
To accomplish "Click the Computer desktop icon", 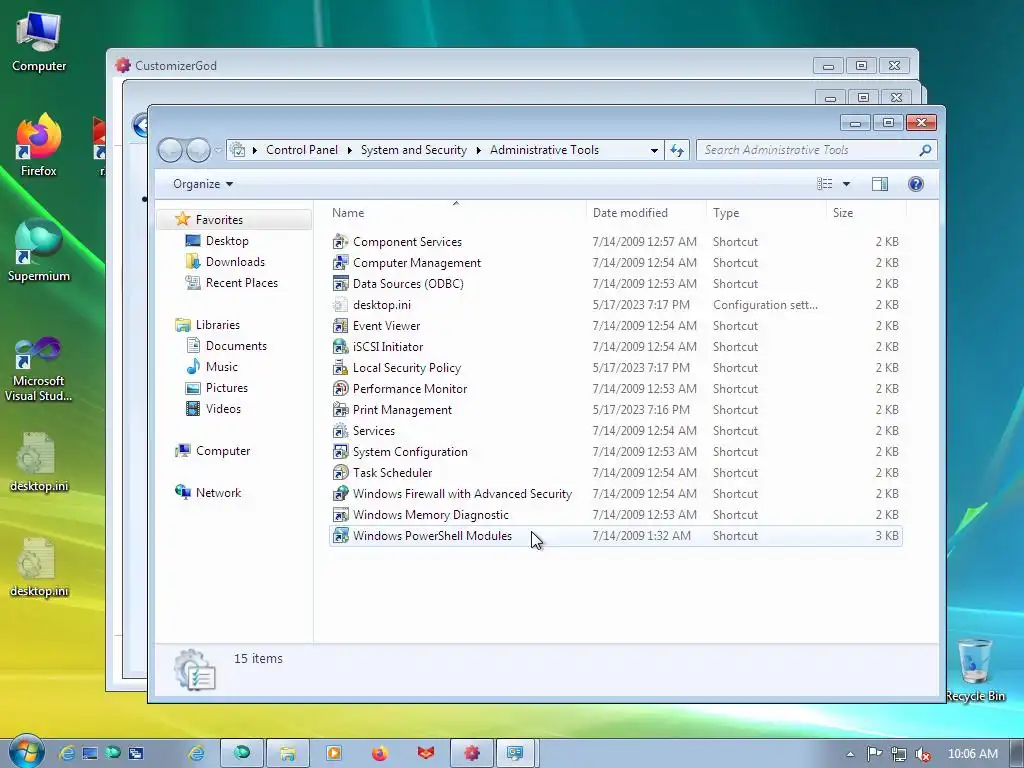I will point(39,42).
